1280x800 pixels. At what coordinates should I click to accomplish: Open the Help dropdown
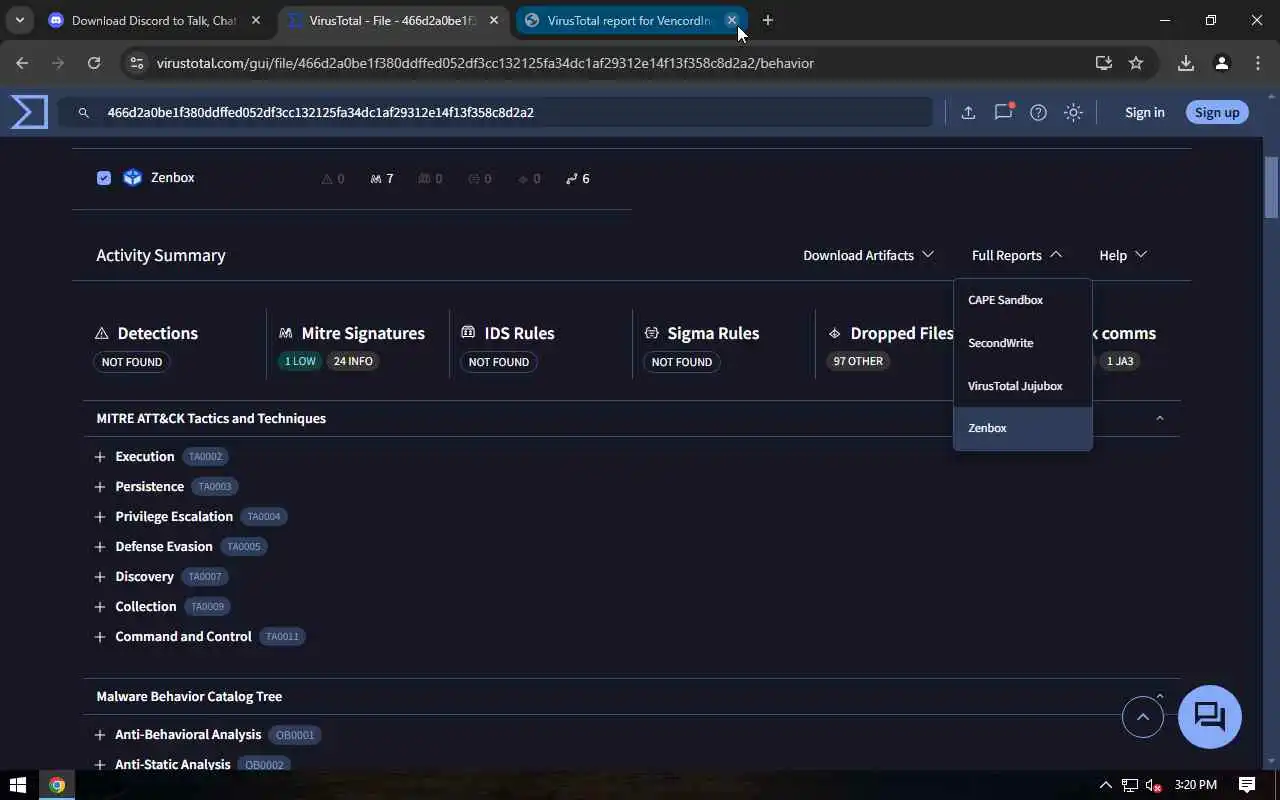click(1123, 255)
